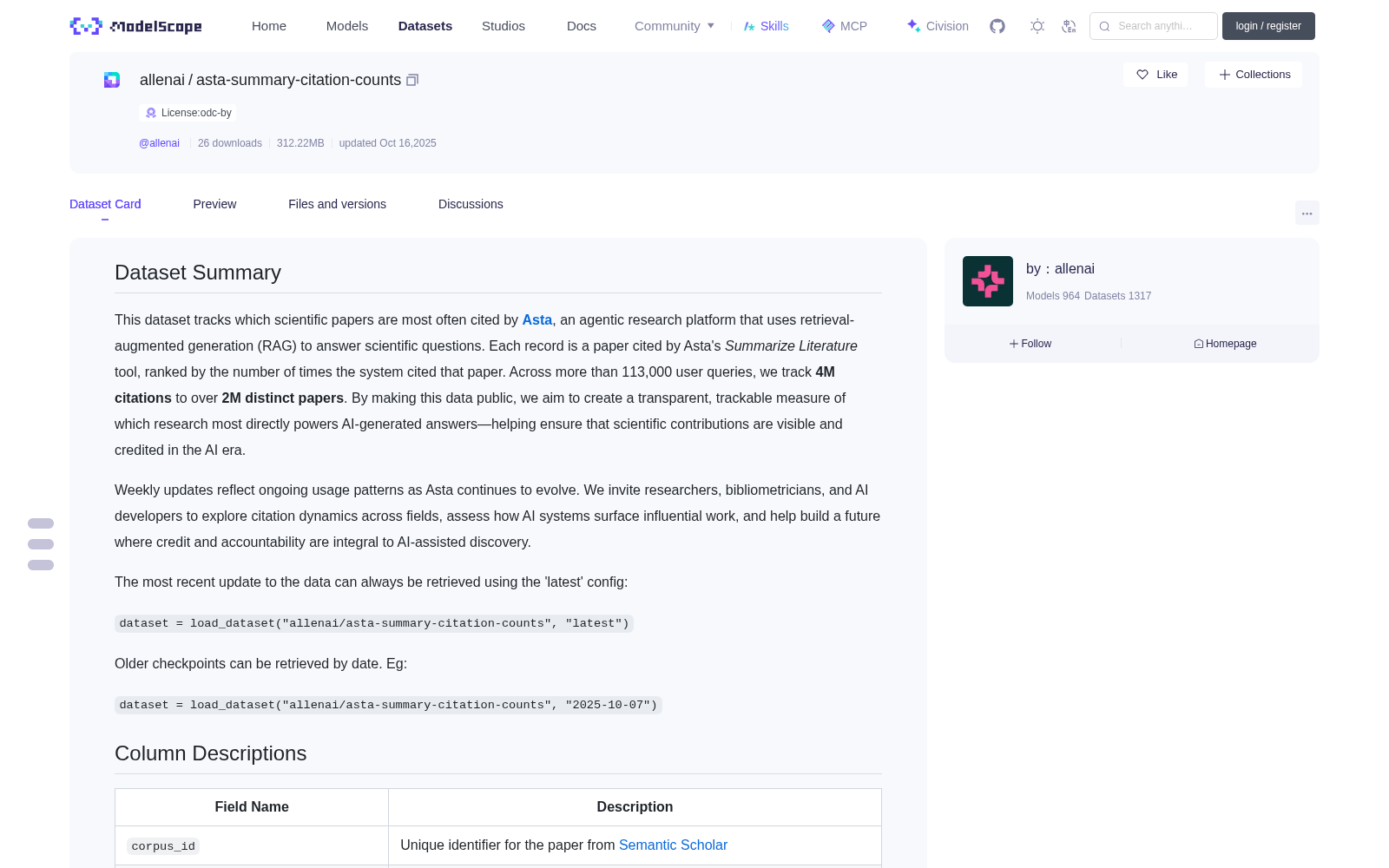Image resolution: width=1389 pixels, height=868 pixels.
Task: Click the 312.22MB size text
Action: (300, 143)
